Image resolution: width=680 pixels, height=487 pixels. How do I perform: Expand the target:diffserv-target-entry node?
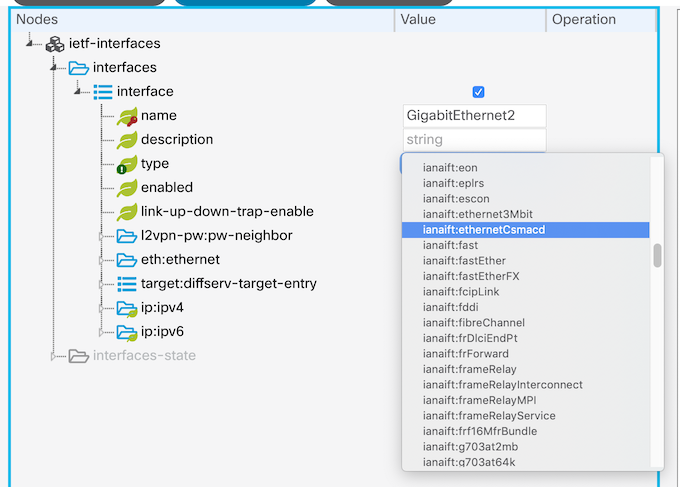pyautogui.click(x=101, y=284)
